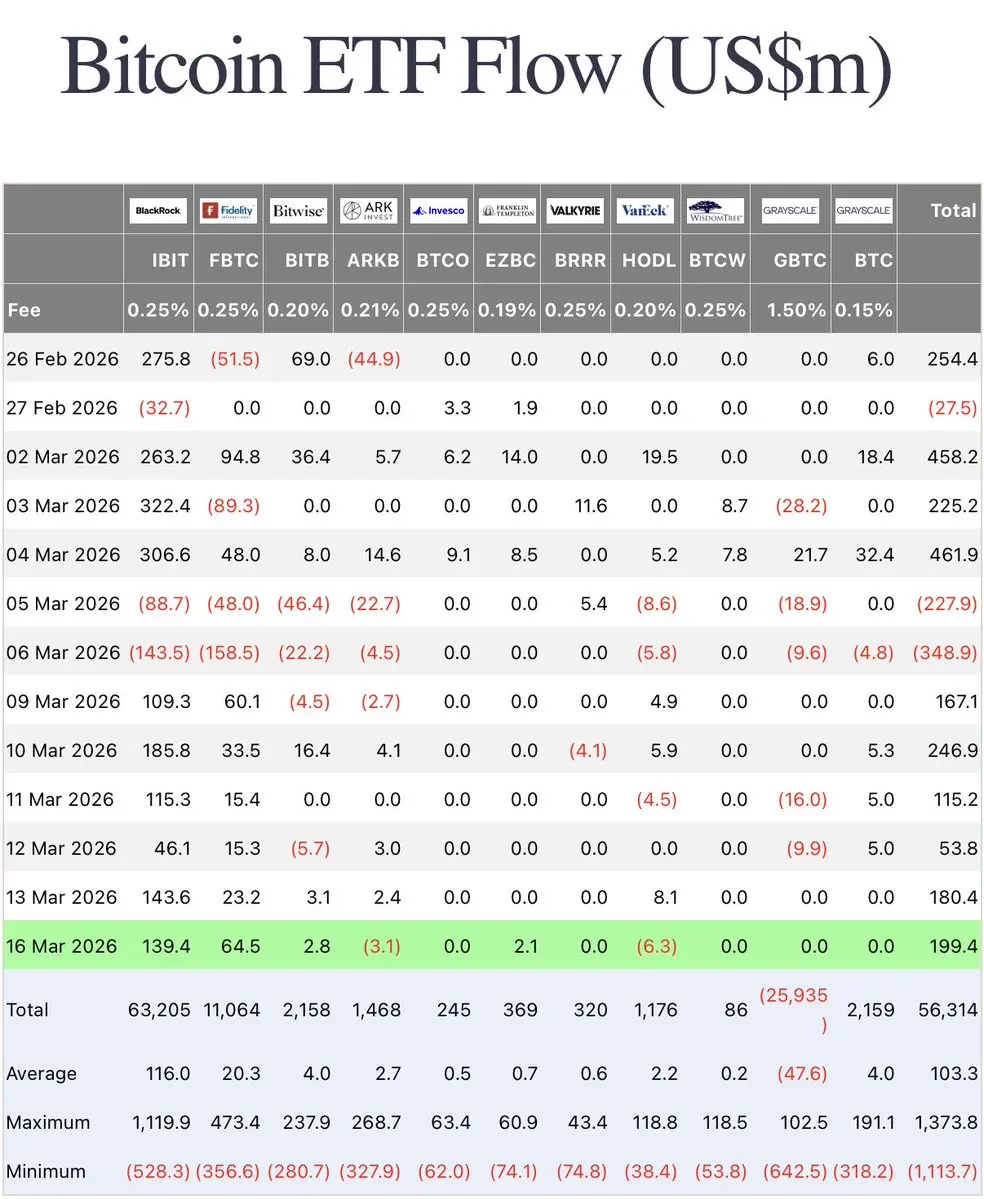Select the 06 Mar 2026 total (348.9)
This screenshot has width=984, height=1199.
(945, 652)
